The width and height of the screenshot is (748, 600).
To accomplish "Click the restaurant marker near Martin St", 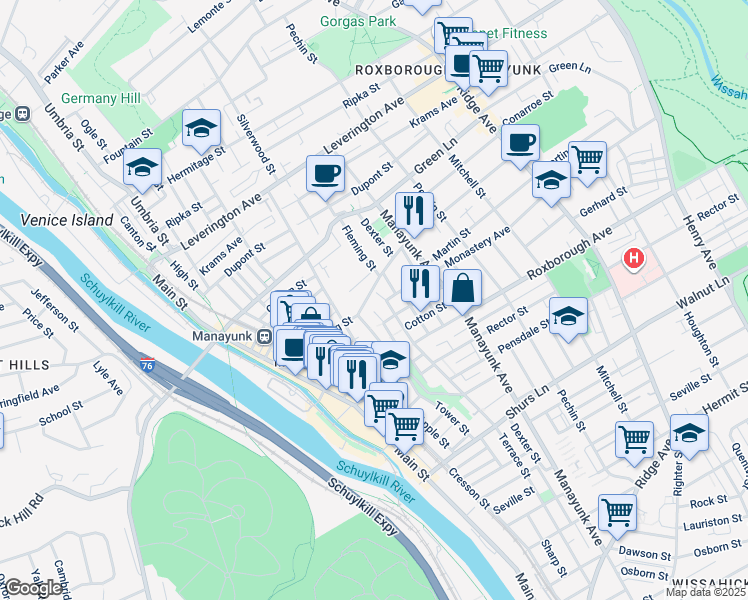I will [x=414, y=211].
